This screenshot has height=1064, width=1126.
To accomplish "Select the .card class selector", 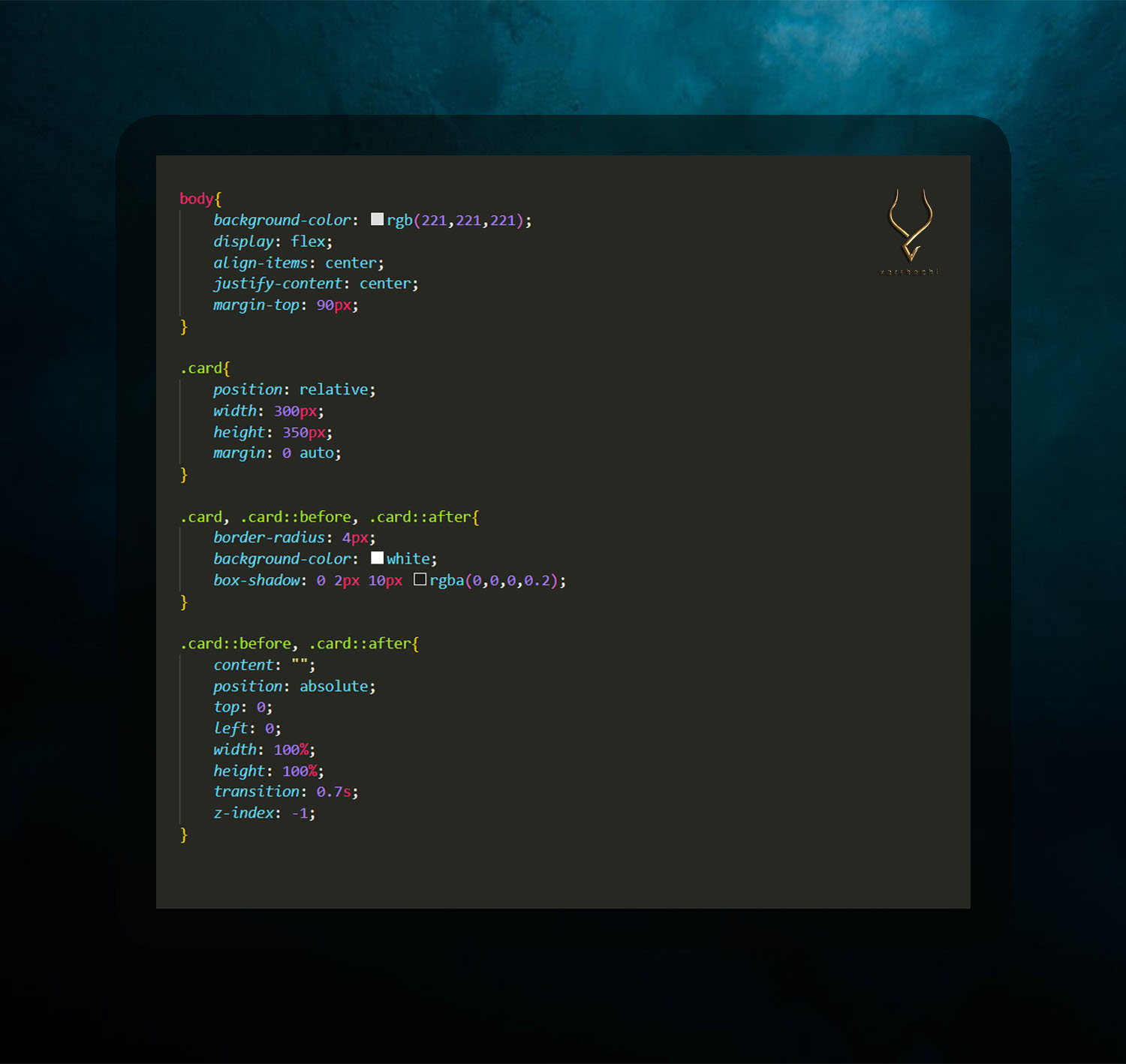I will tap(200, 368).
